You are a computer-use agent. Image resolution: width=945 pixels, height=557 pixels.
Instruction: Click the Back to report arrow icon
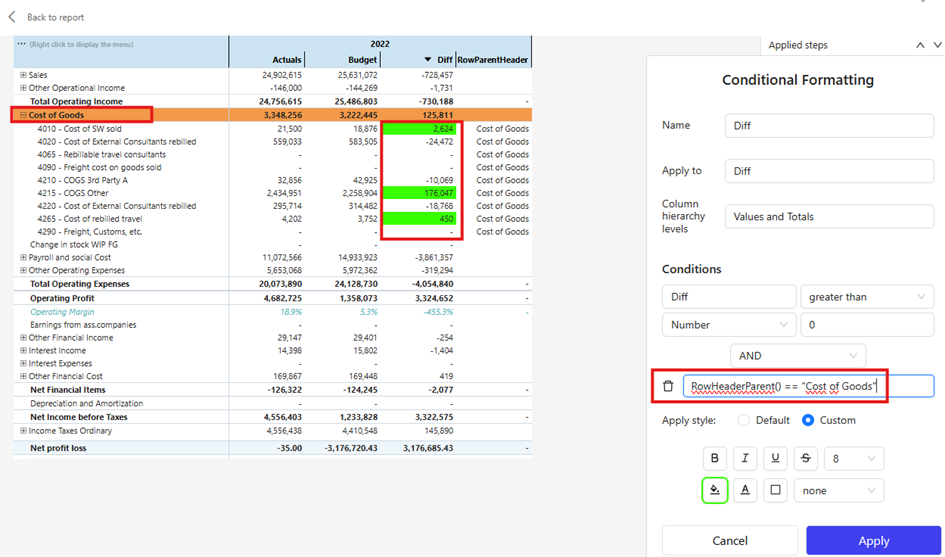coord(12,17)
